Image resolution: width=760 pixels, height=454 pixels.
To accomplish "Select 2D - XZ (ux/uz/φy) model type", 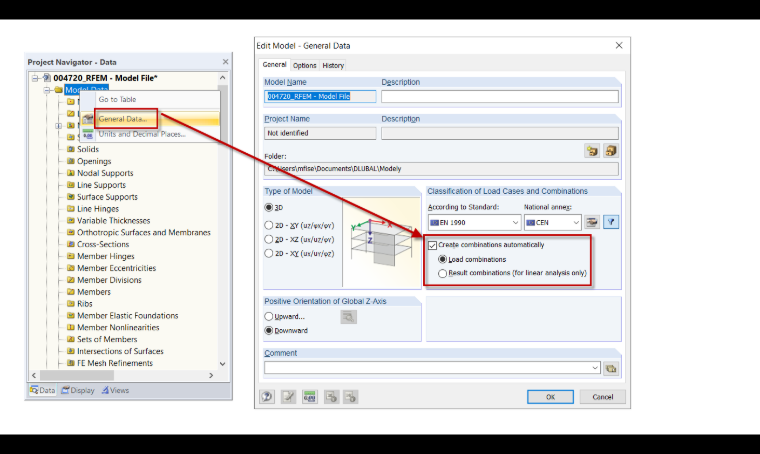I will pos(269,239).
